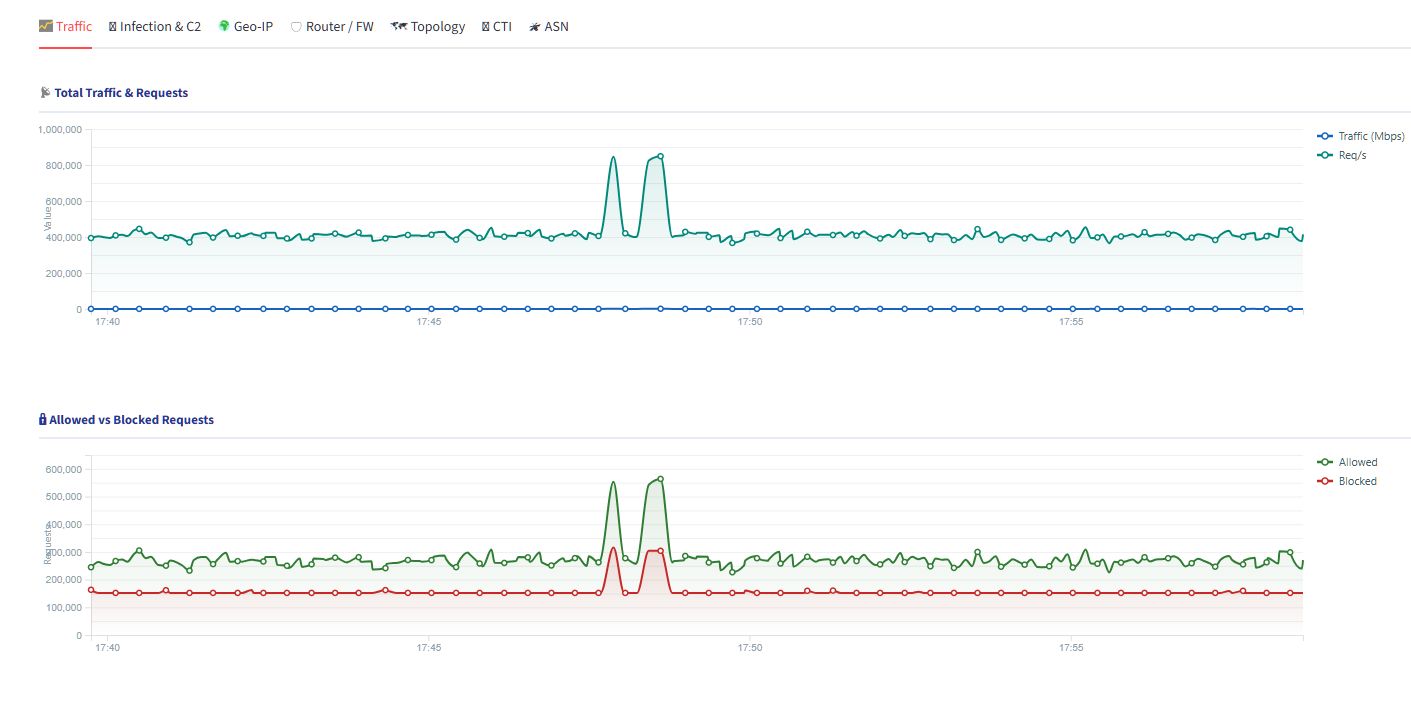Toggle Req/s series in chart legend
The image size is (1411, 718).
point(1342,154)
